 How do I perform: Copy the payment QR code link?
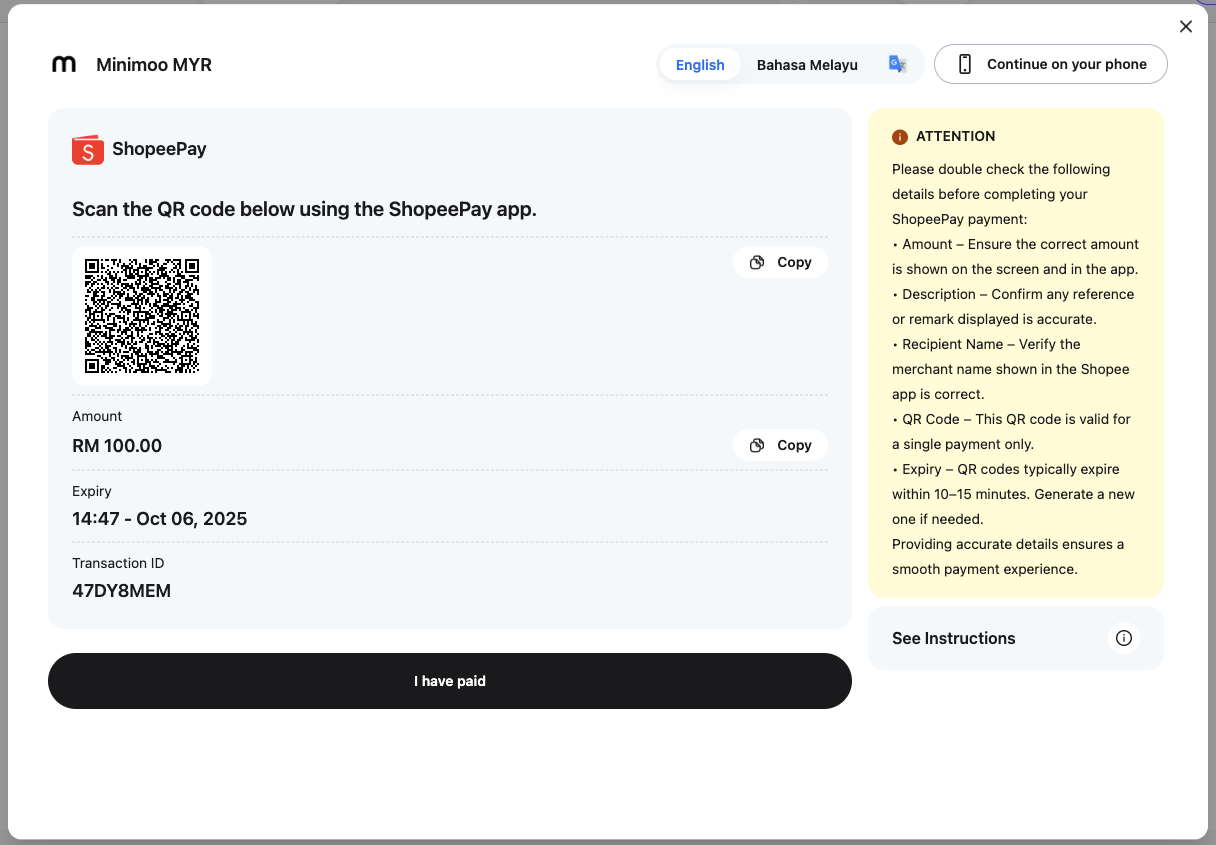tap(780, 261)
